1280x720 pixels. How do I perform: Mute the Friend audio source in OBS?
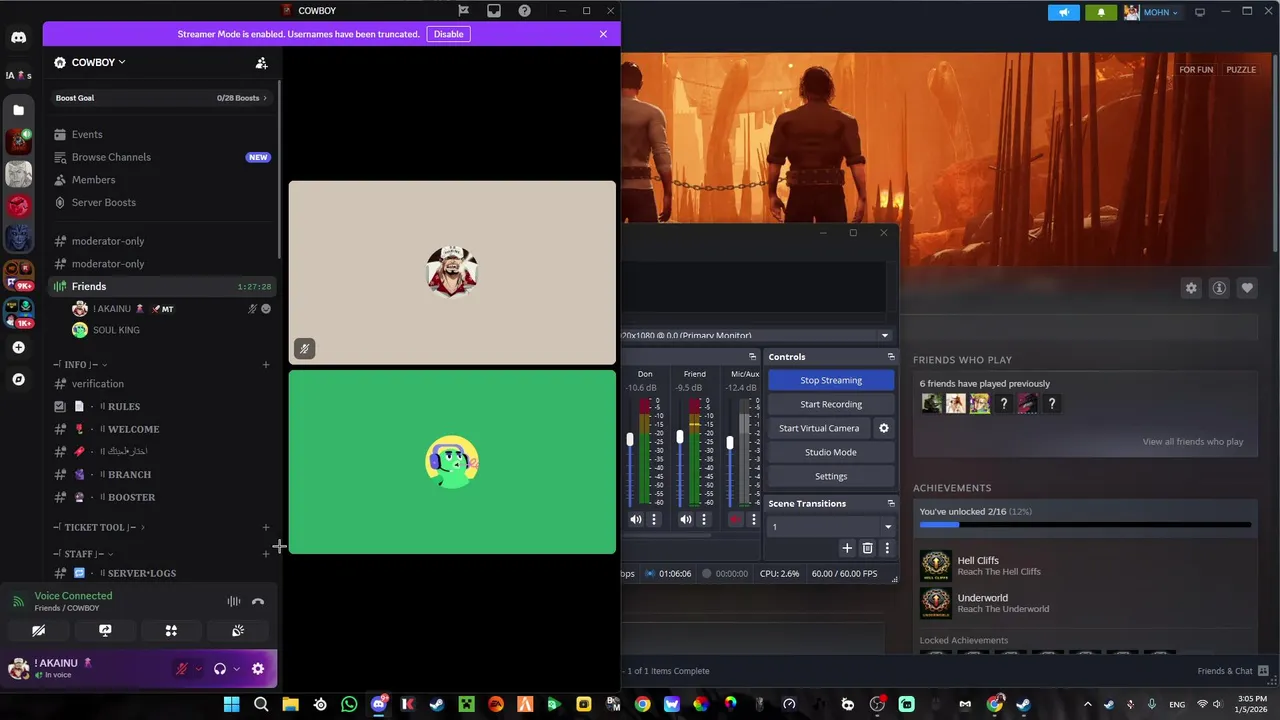pyautogui.click(x=685, y=520)
